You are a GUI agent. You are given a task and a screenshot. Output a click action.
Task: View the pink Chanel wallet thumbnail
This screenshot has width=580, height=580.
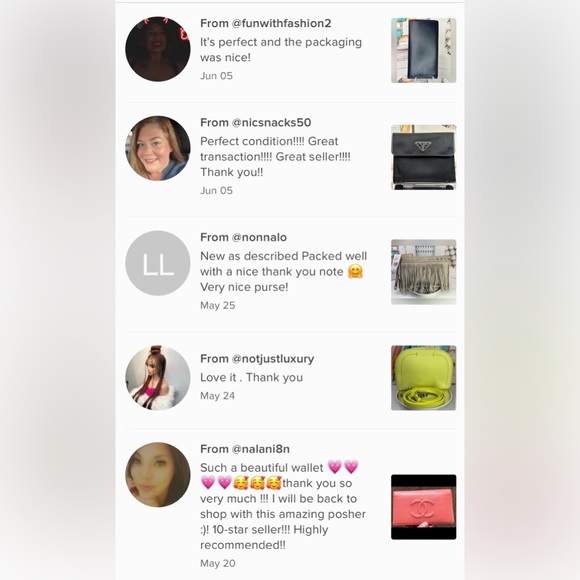(x=424, y=507)
